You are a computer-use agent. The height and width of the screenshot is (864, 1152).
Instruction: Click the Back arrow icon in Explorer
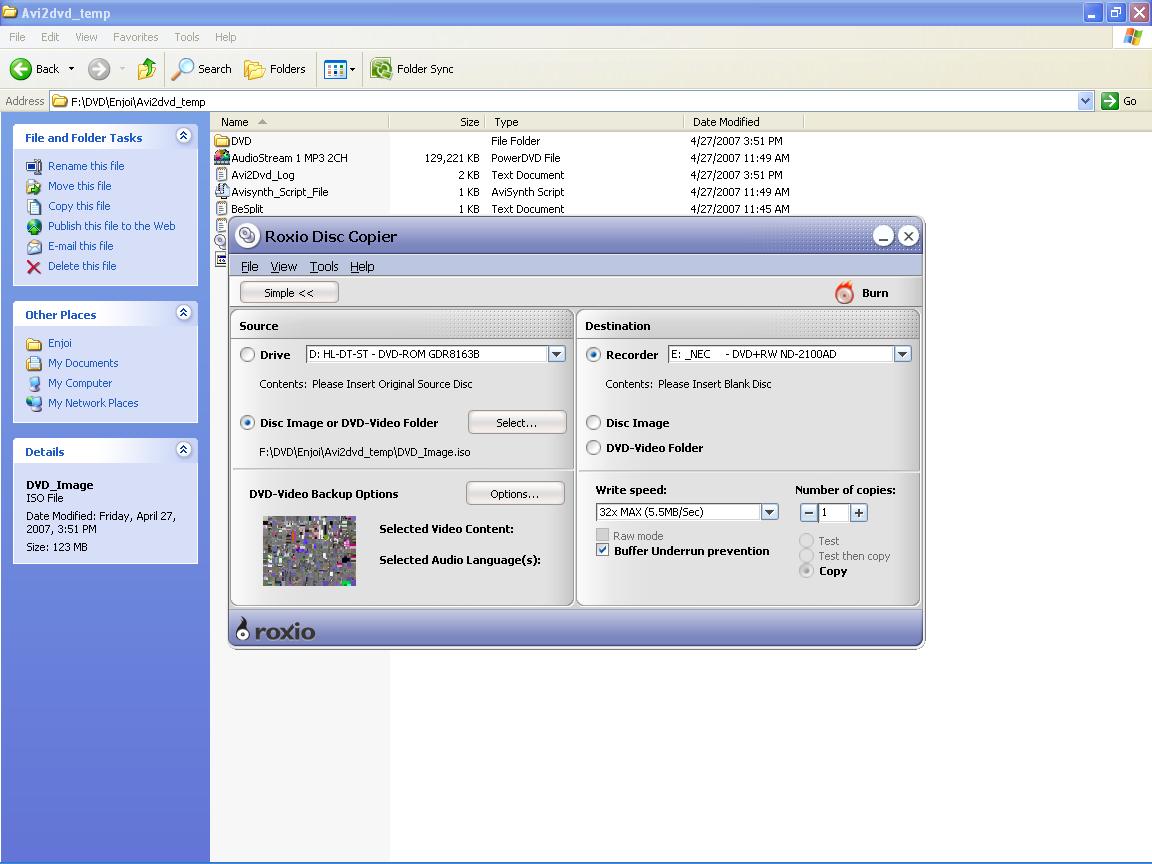[21, 69]
